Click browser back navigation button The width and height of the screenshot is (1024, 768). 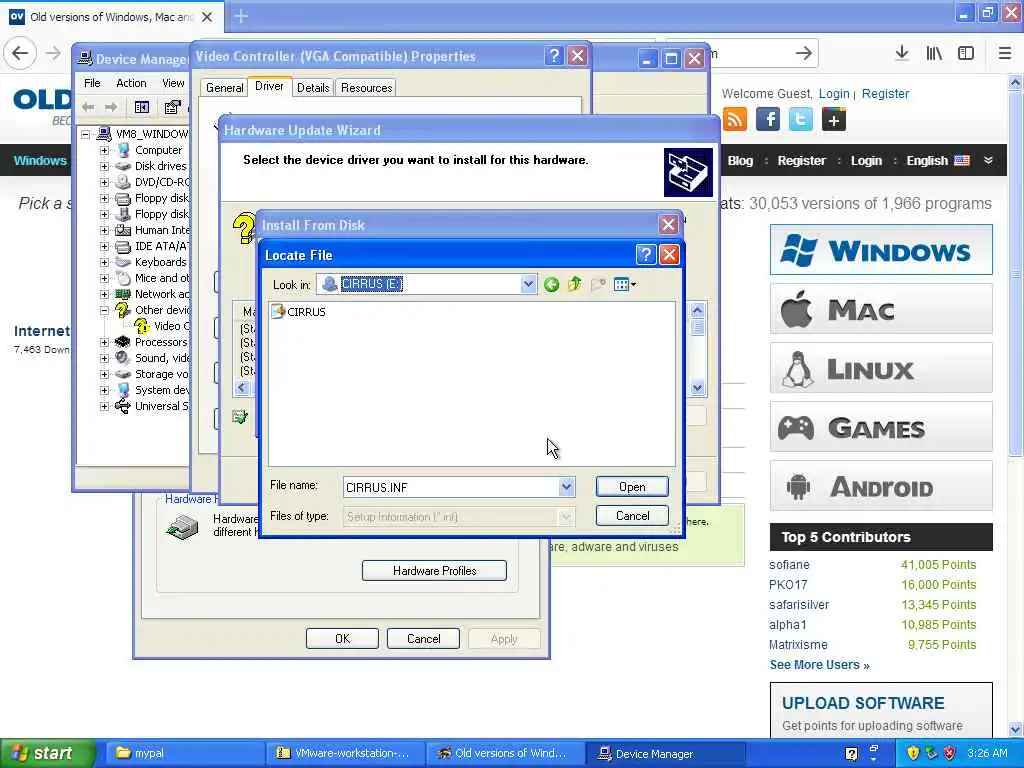20,53
